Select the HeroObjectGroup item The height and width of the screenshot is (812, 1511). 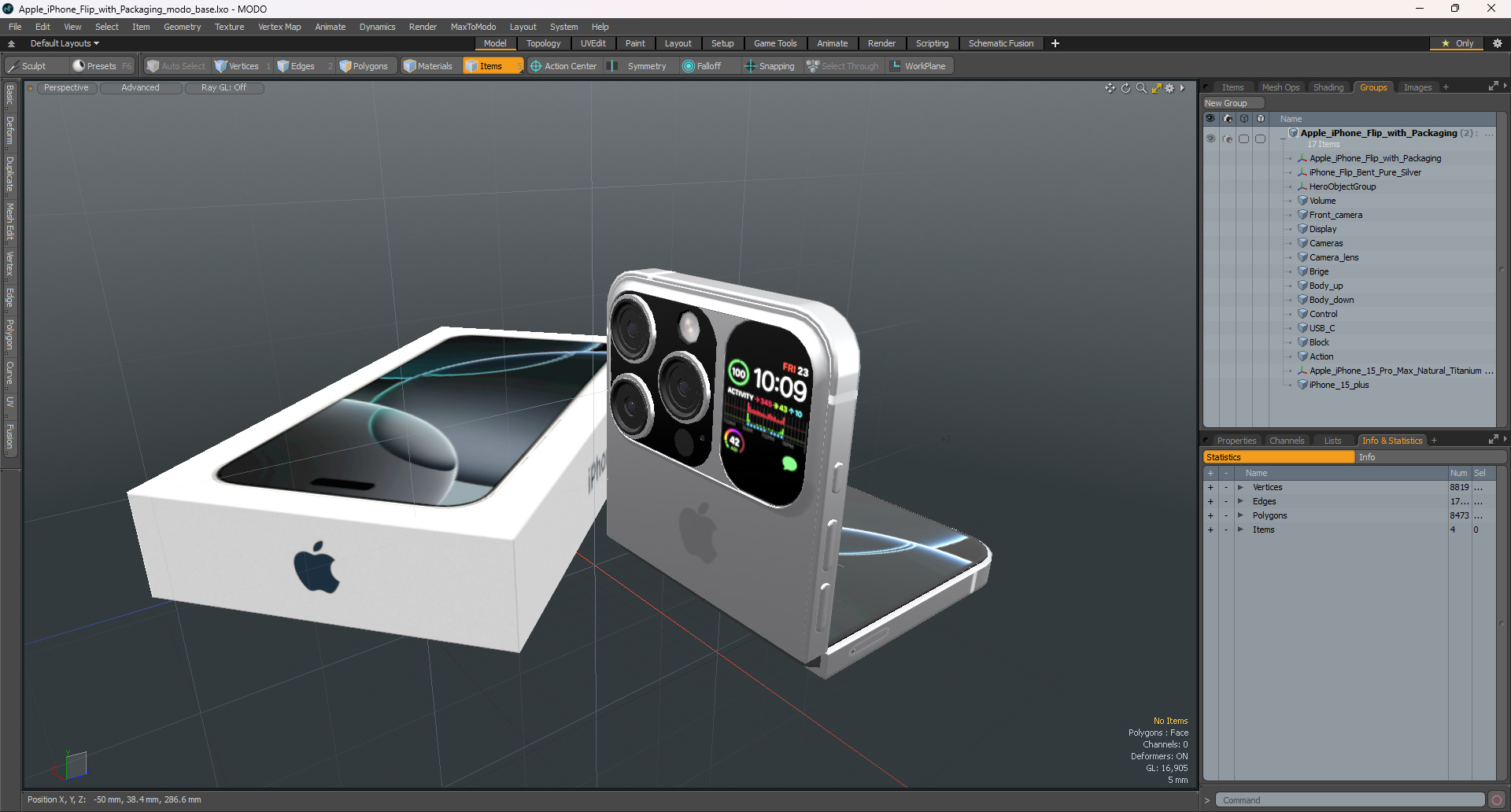[1343, 187]
